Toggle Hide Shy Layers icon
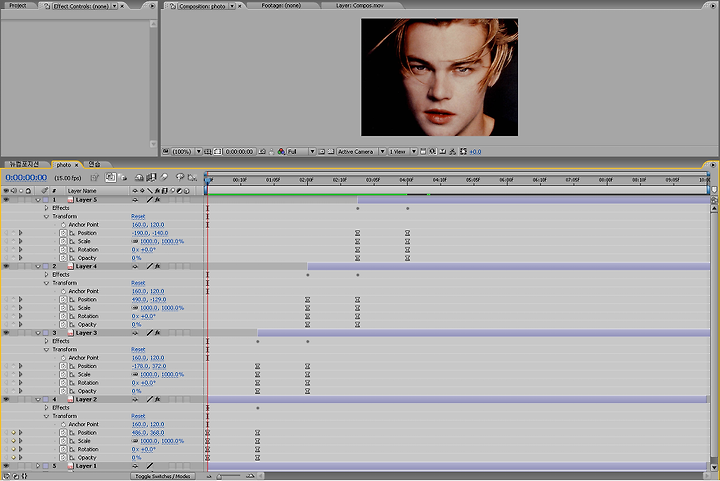The height and width of the screenshot is (481, 720). (140, 178)
